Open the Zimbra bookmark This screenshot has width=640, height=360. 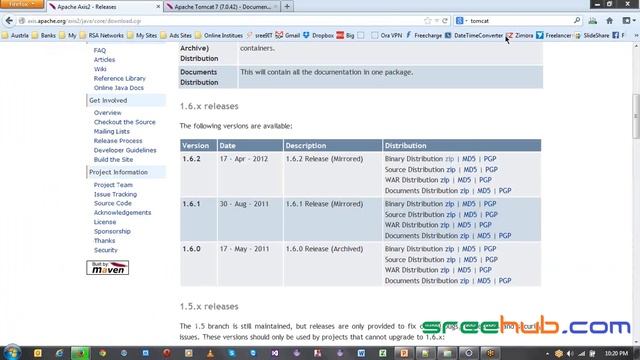point(520,36)
